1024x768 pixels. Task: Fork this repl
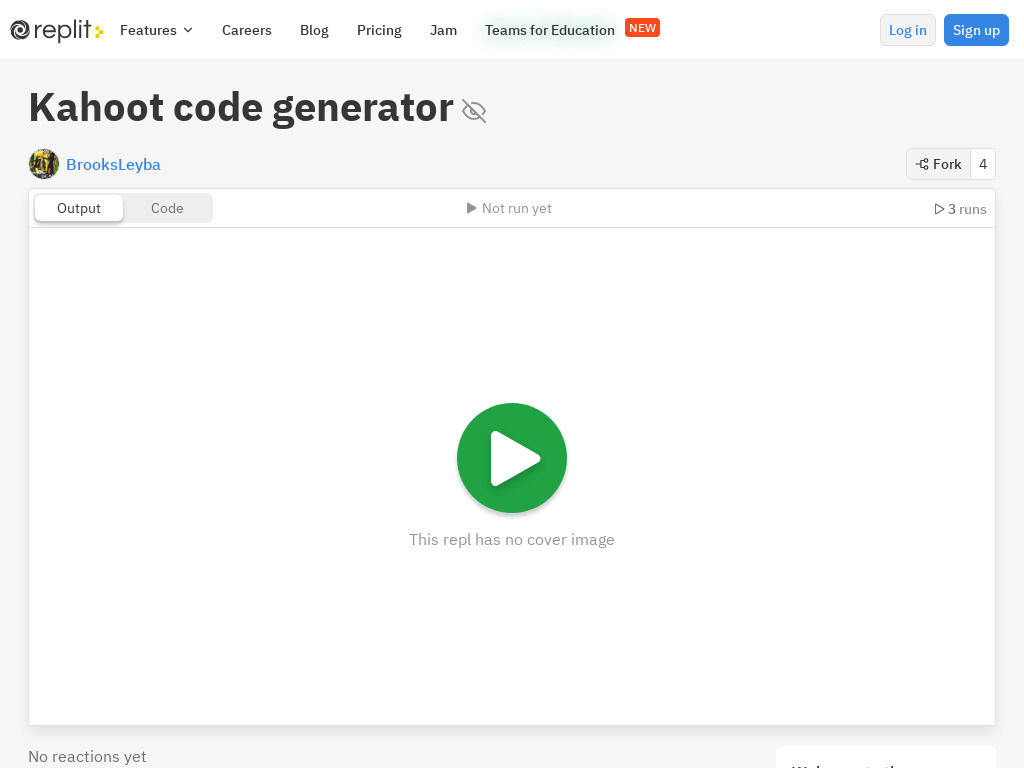938,164
